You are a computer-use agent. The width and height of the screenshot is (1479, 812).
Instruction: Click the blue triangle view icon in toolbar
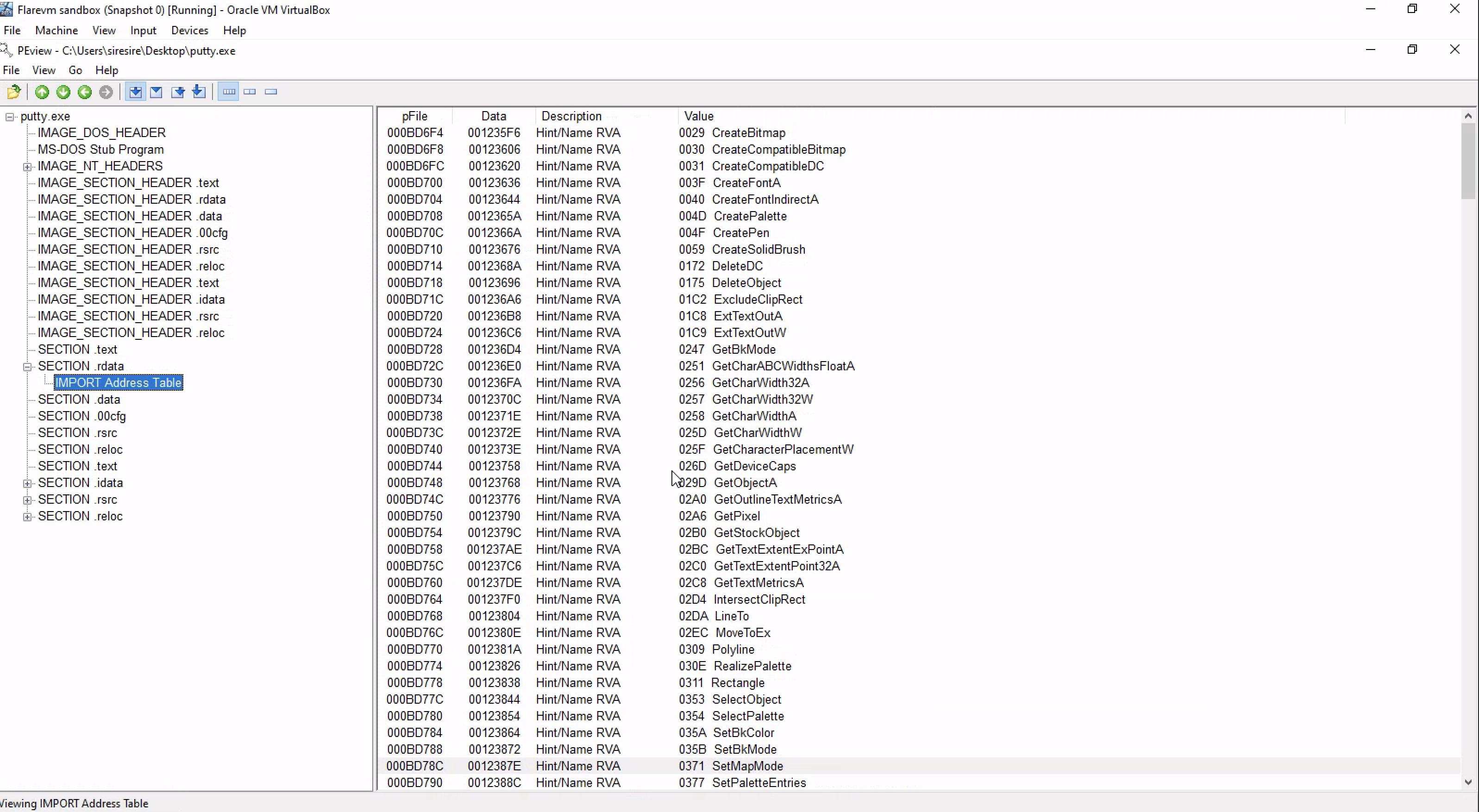(x=156, y=92)
